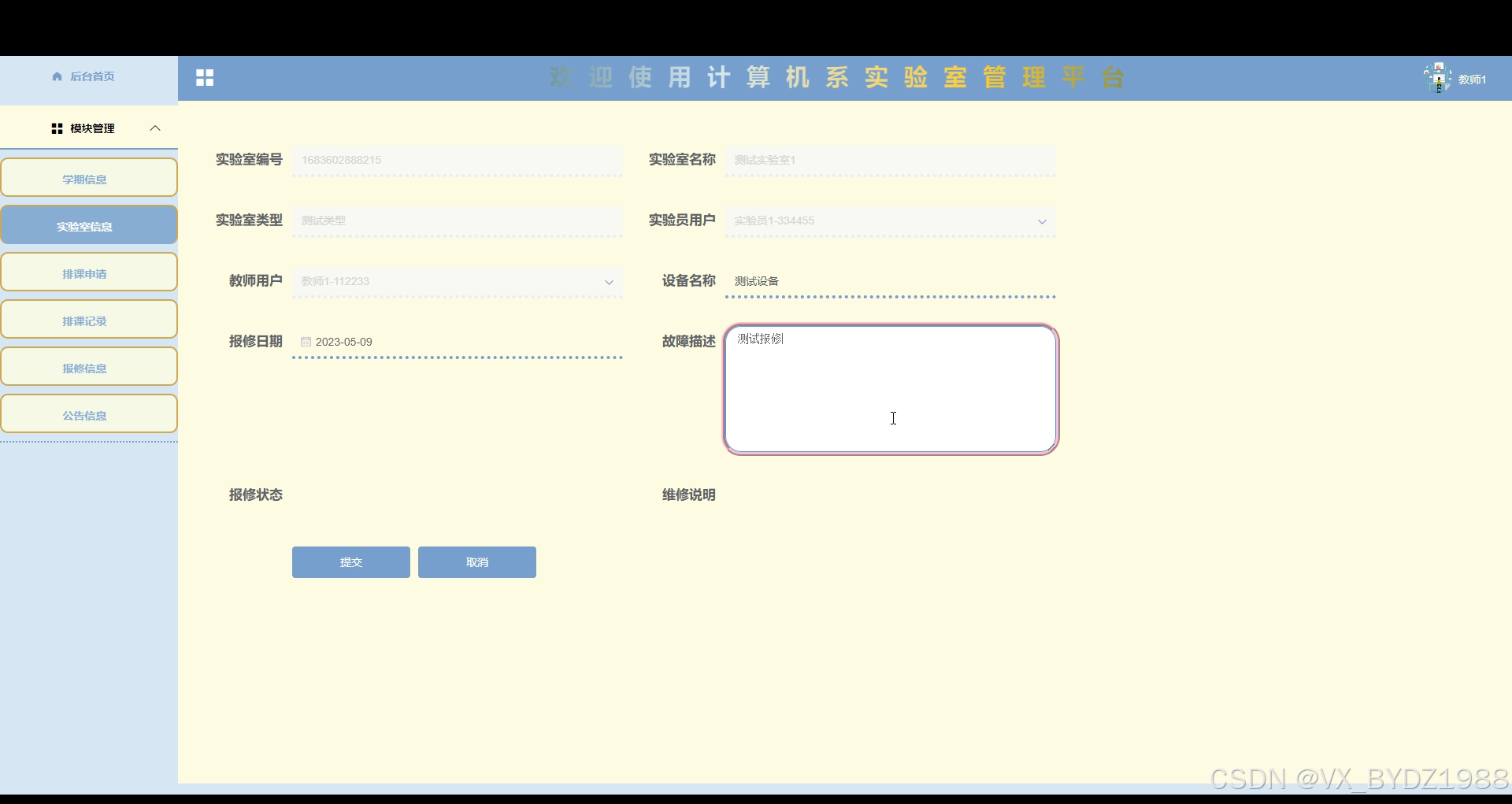
Task: Go to 后台首页 link
Action: coord(92,76)
